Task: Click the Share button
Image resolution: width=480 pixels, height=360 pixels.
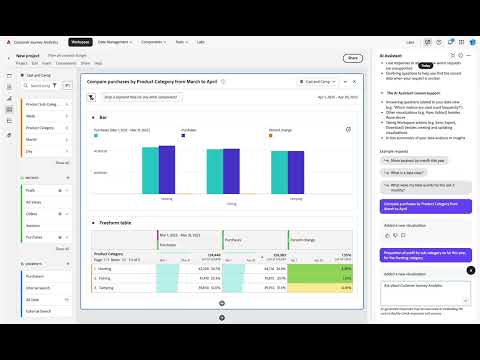Action: coord(353,58)
